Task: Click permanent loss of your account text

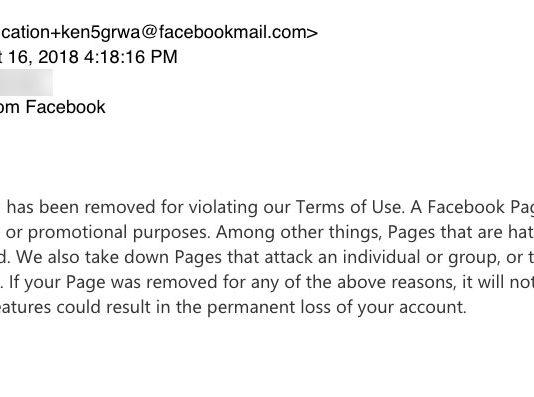Action: [336, 308]
